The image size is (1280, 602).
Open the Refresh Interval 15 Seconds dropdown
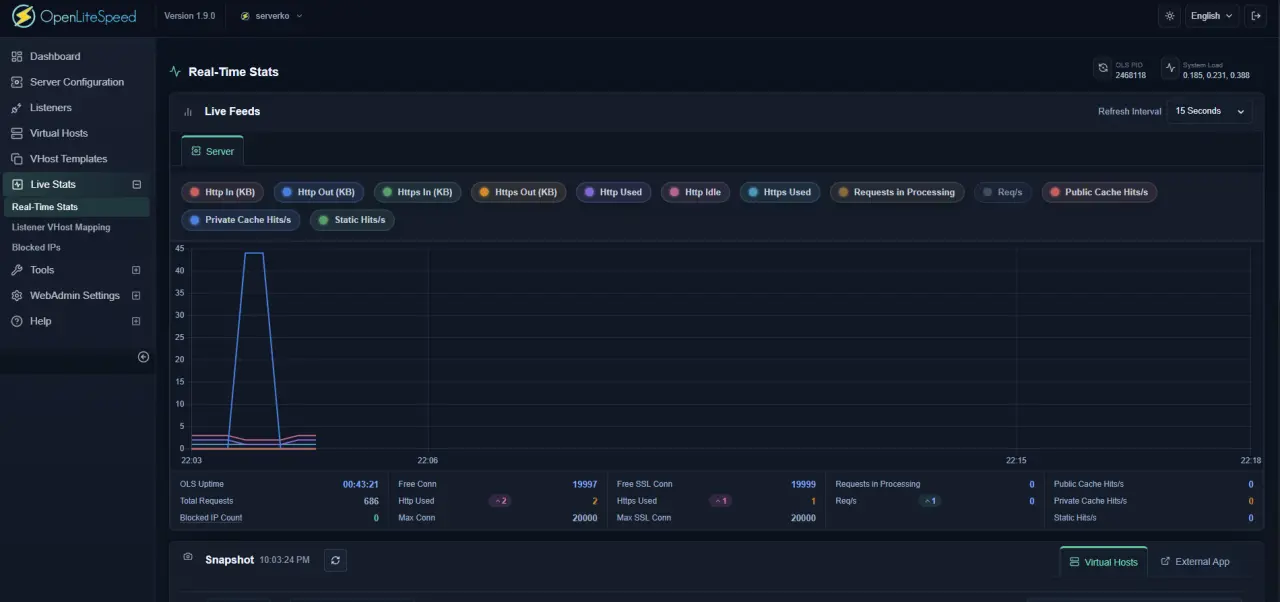[1208, 111]
